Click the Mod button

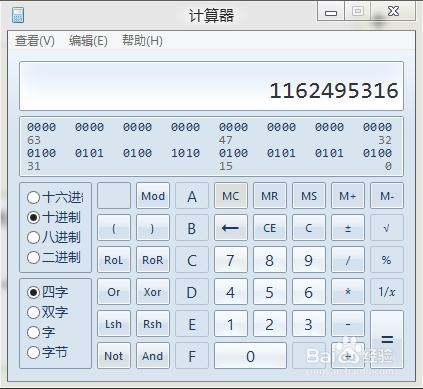(x=153, y=196)
